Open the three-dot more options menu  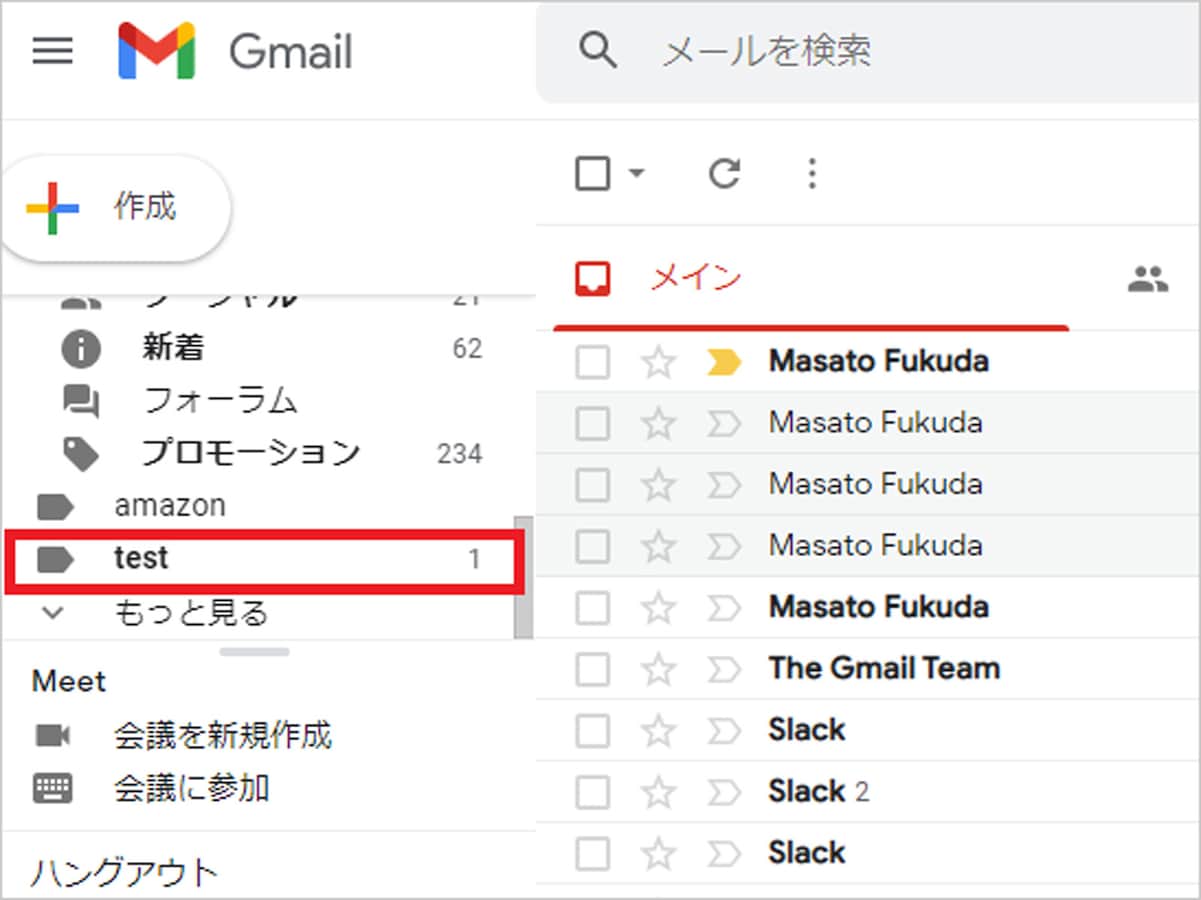point(812,174)
